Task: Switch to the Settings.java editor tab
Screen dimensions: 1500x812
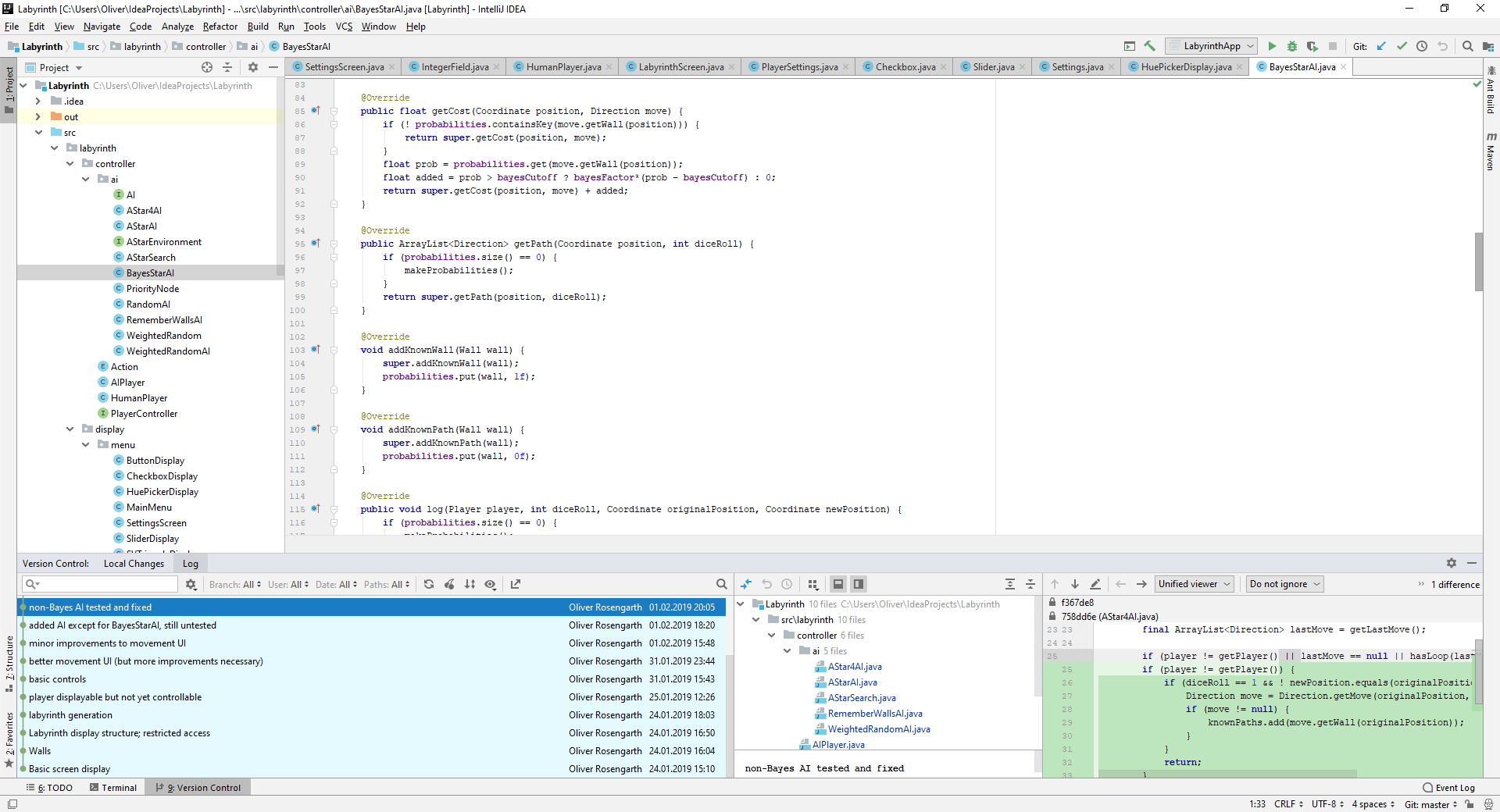Action: click(x=1077, y=67)
